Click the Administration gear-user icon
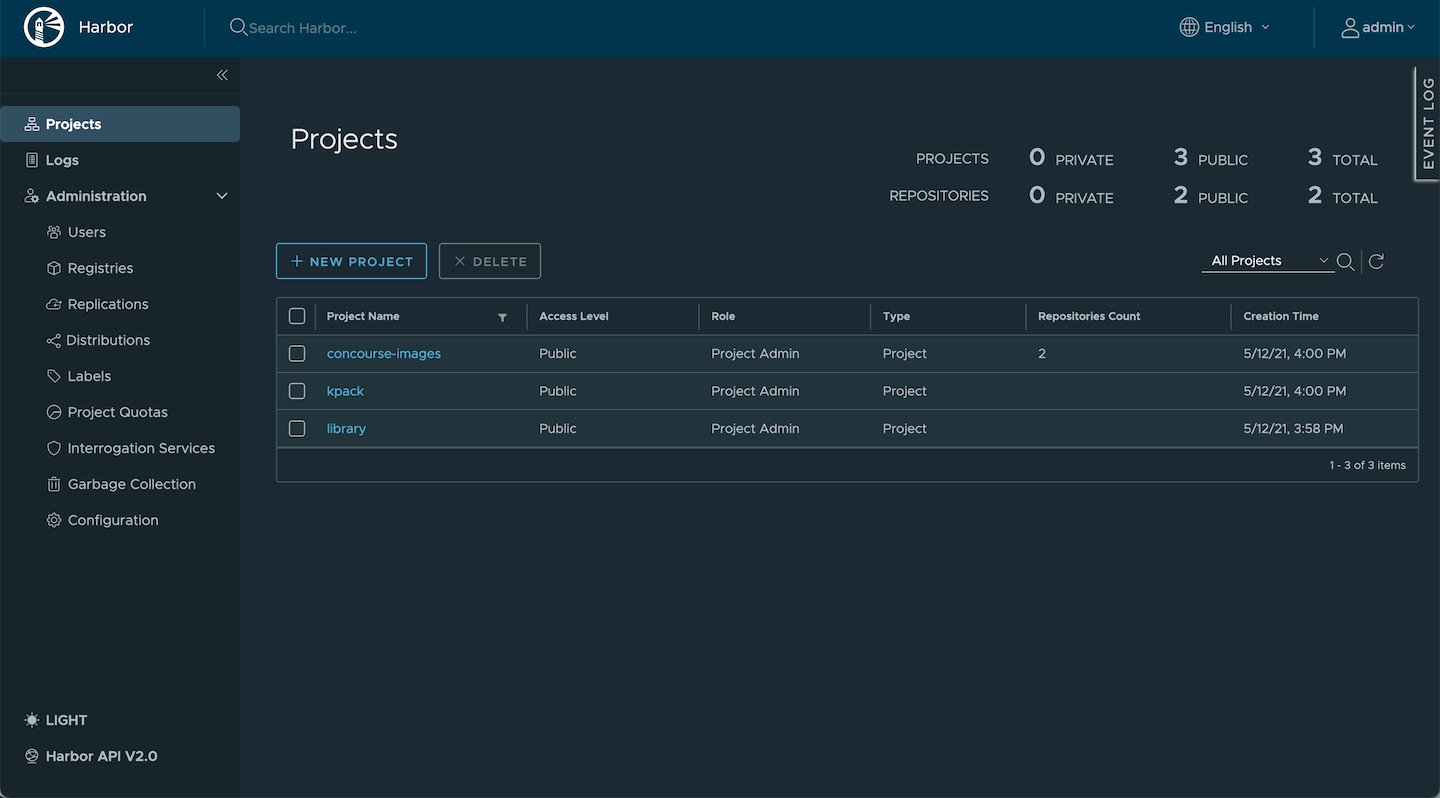This screenshot has height=798, width=1440. click(x=32, y=196)
